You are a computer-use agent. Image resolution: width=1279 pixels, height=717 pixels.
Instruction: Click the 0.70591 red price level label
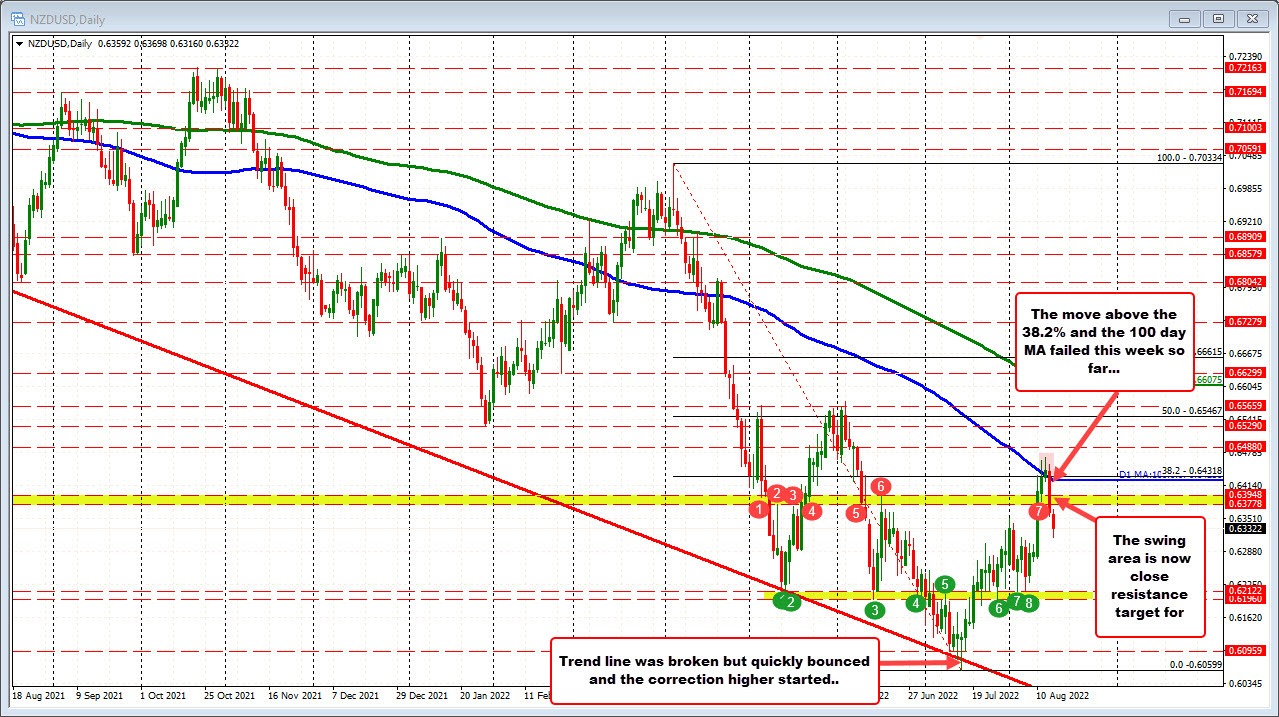point(1244,148)
